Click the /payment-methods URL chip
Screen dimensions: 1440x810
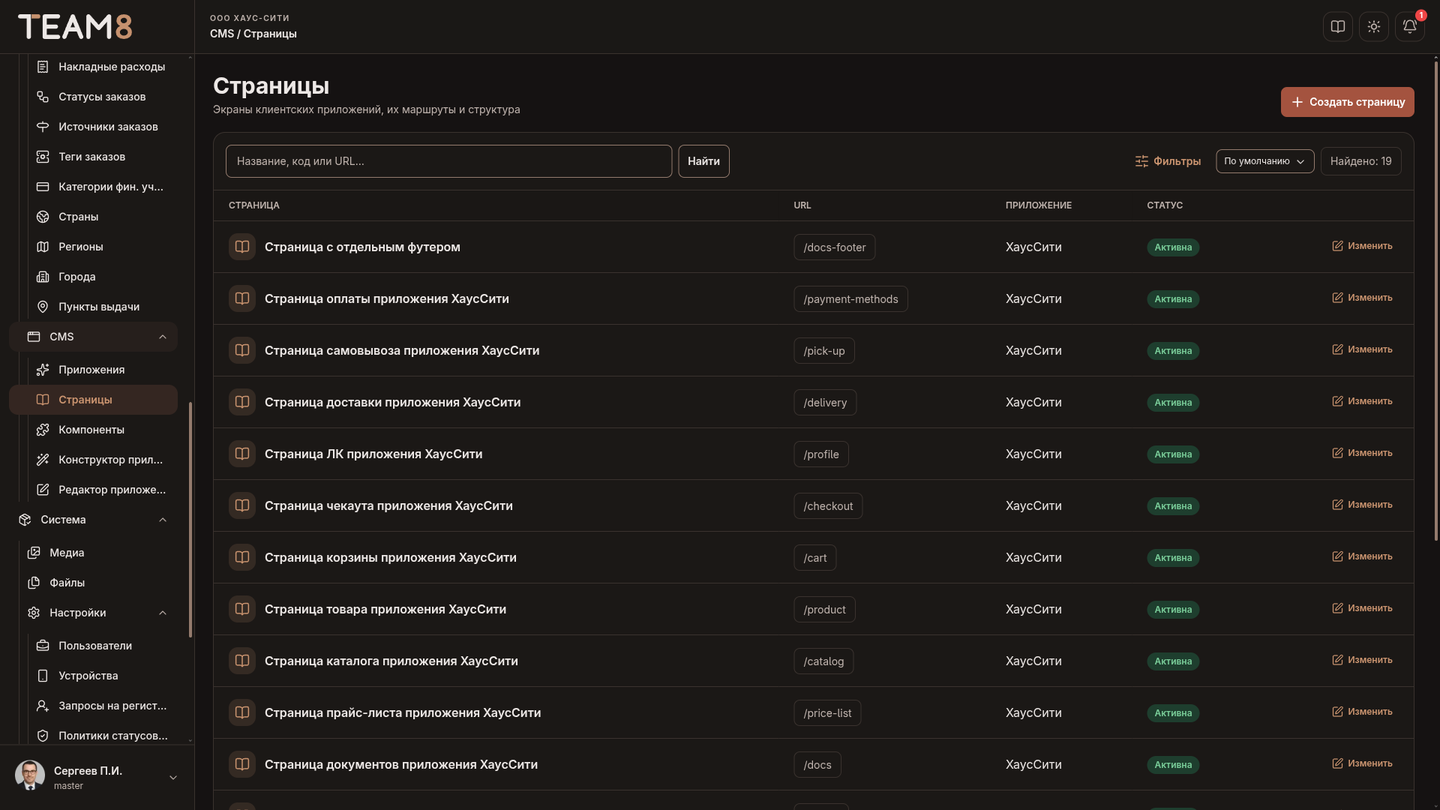pyautogui.click(x=851, y=299)
